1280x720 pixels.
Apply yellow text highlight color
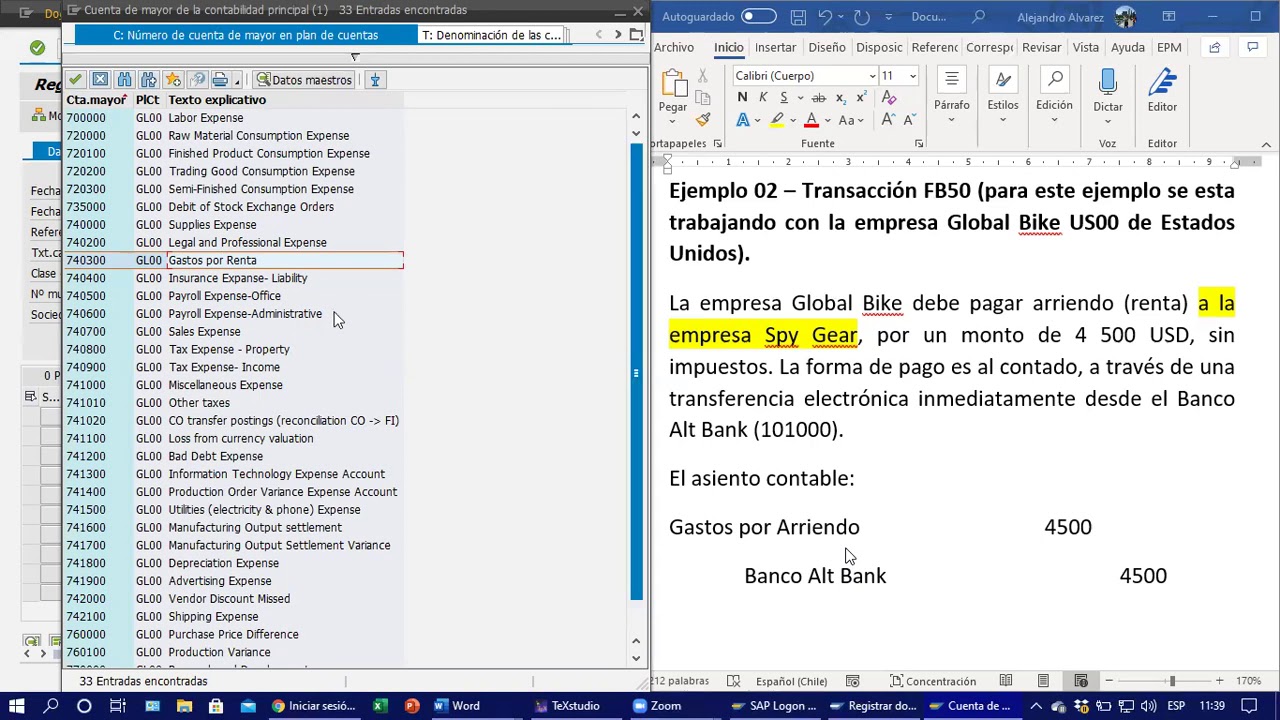pyautogui.click(x=777, y=120)
